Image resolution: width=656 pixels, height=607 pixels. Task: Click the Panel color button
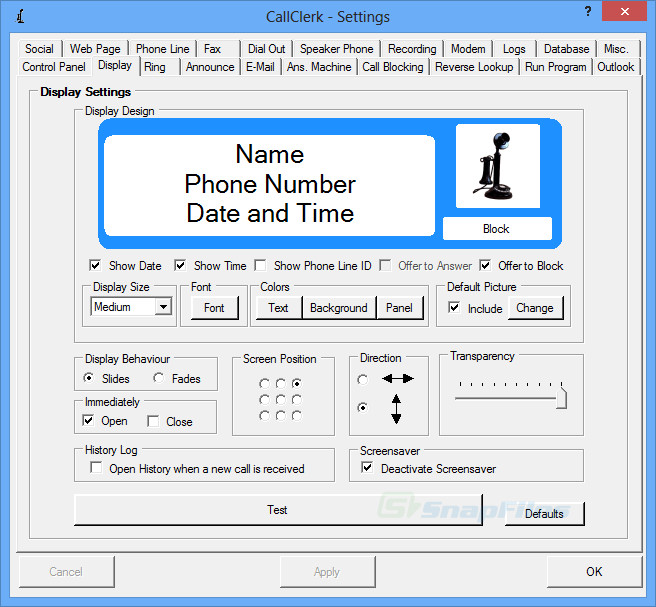400,308
